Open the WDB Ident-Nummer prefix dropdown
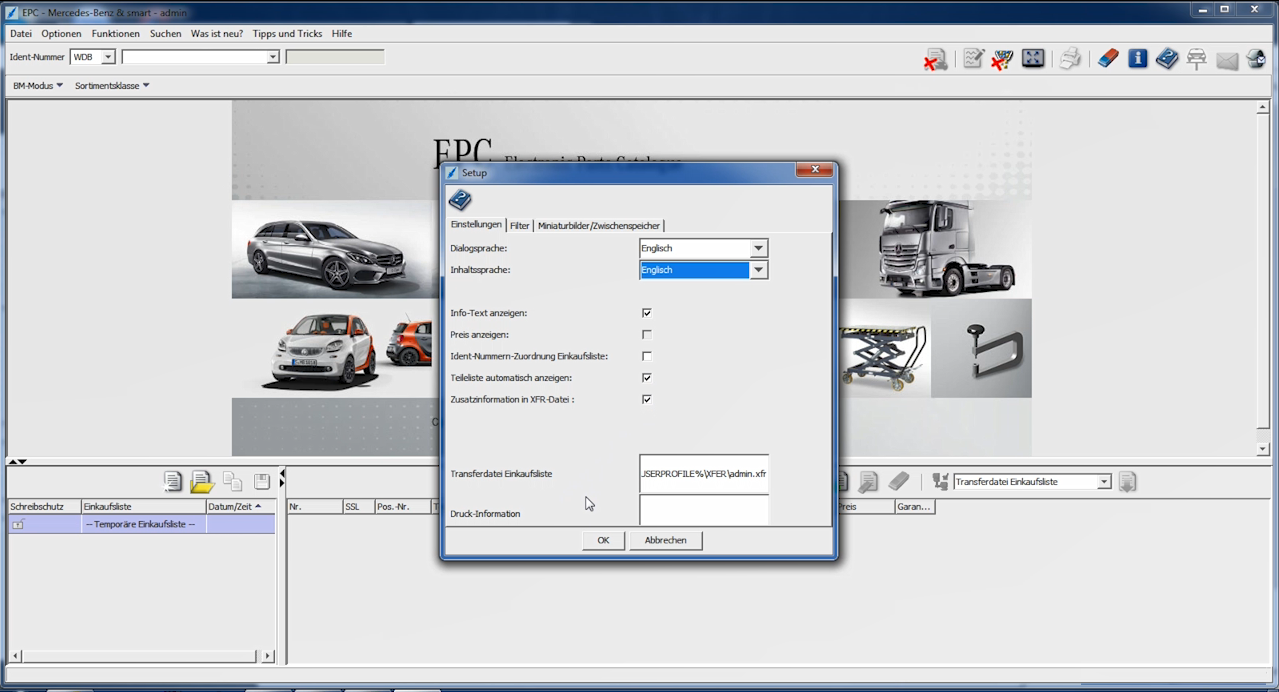The image size is (1279, 692). pos(108,57)
